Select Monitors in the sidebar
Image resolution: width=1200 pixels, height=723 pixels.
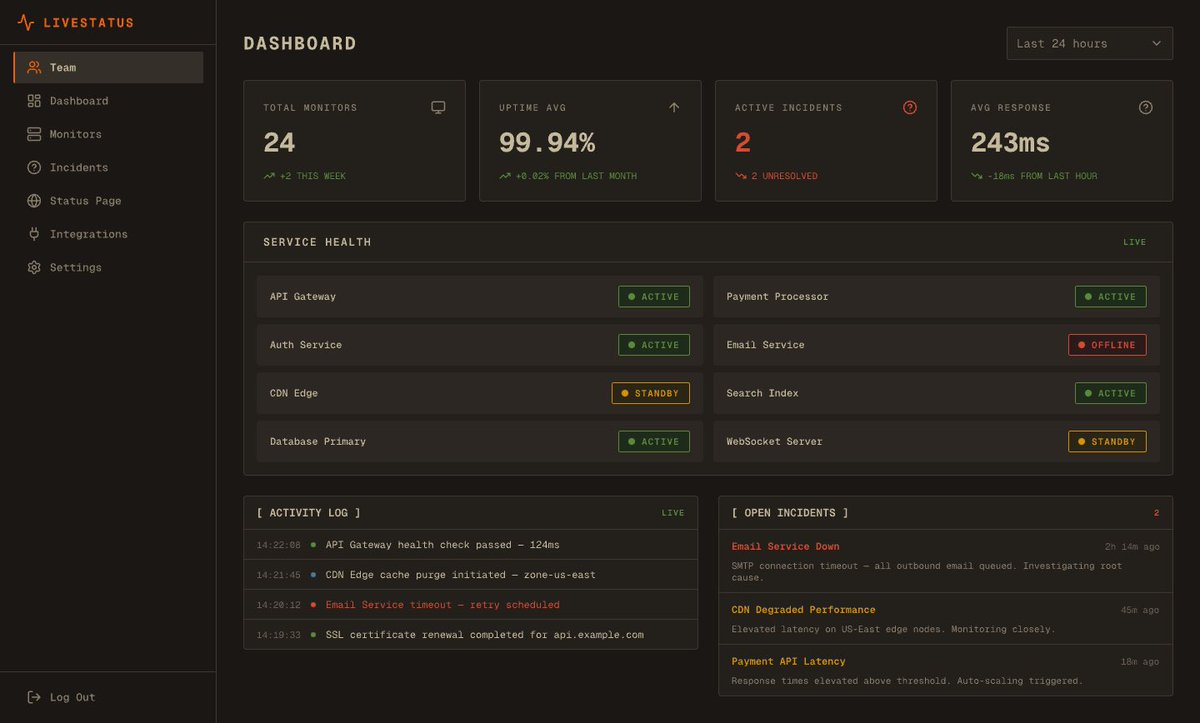point(108,134)
